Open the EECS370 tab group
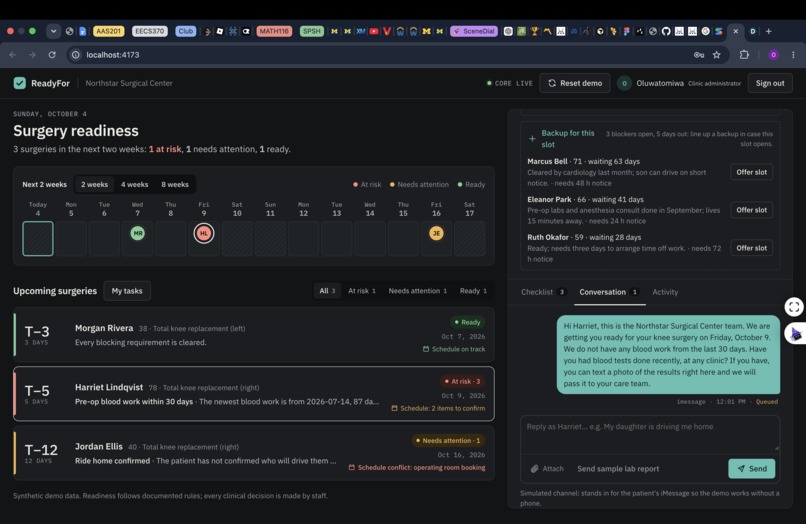Image resolution: width=806 pixels, height=524 pixels. coord(150,31)
